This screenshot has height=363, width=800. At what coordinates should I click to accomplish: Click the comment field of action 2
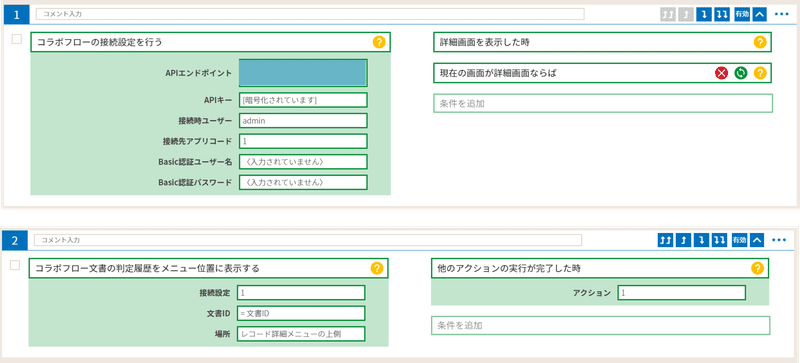tap(308, 239)
